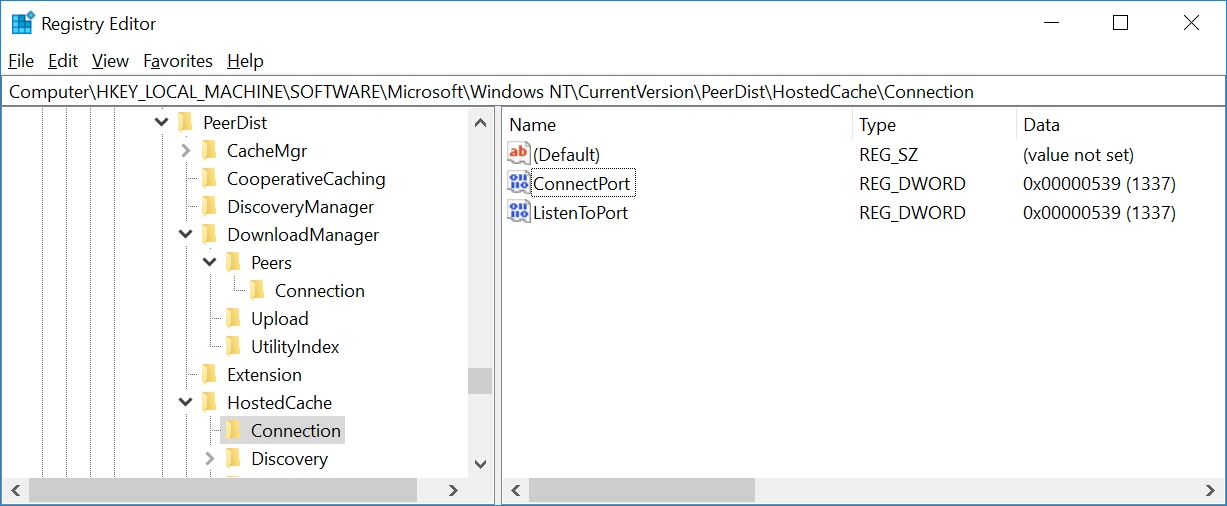The width and height of the screenshot is (1227, 506).
Task: Click the Upload folder icon
Action: pos(233,319)
